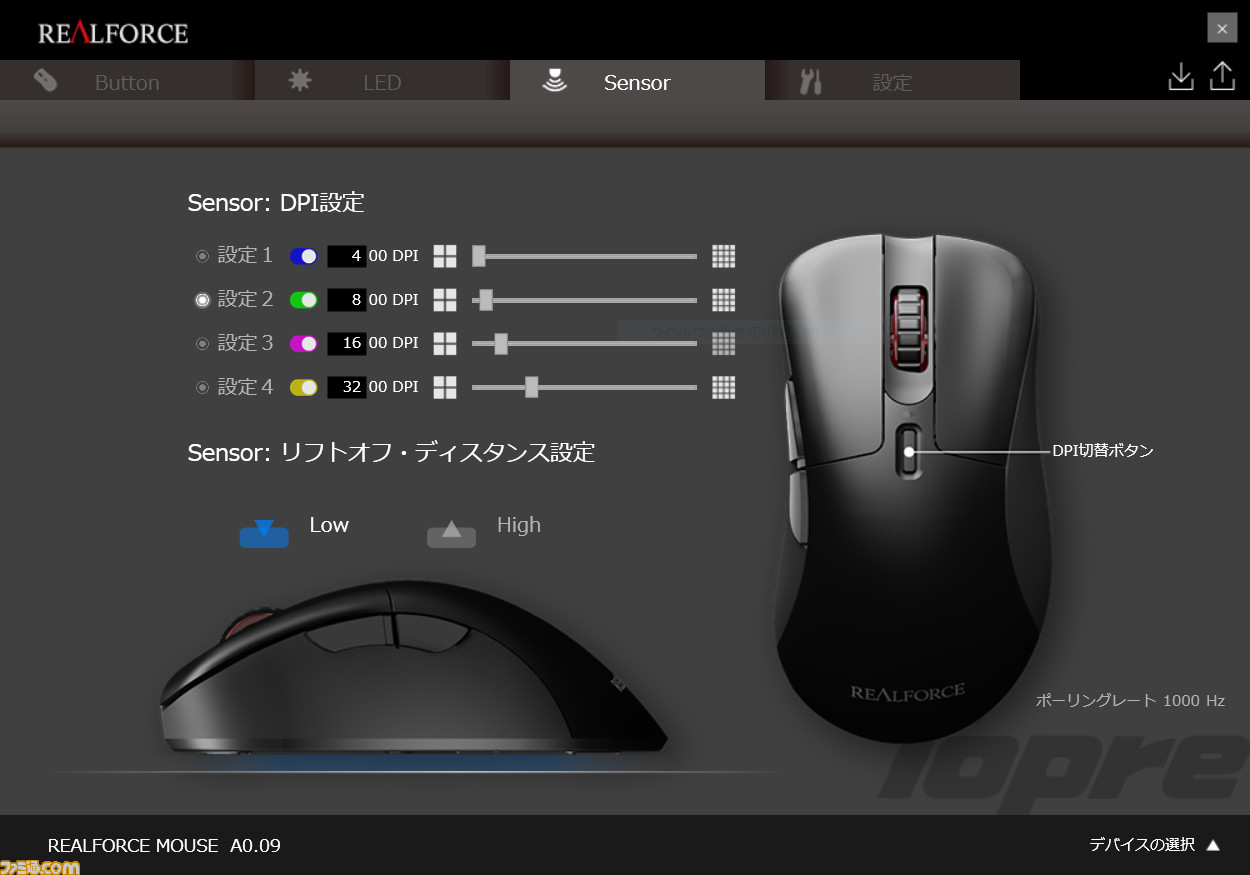The width and height of the screenshot is (1250, 875).
Task: Click the coarse grid icon for 設定 1
Action: click(x=445, y=256)
